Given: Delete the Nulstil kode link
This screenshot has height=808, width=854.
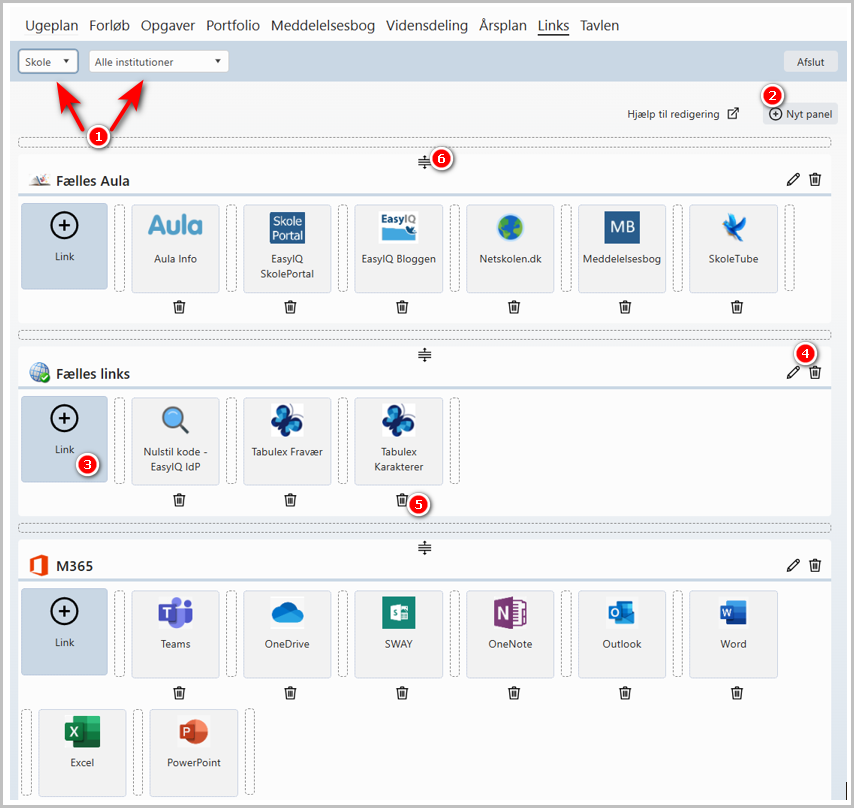Looking at the screenshot, I should (179, 500).
